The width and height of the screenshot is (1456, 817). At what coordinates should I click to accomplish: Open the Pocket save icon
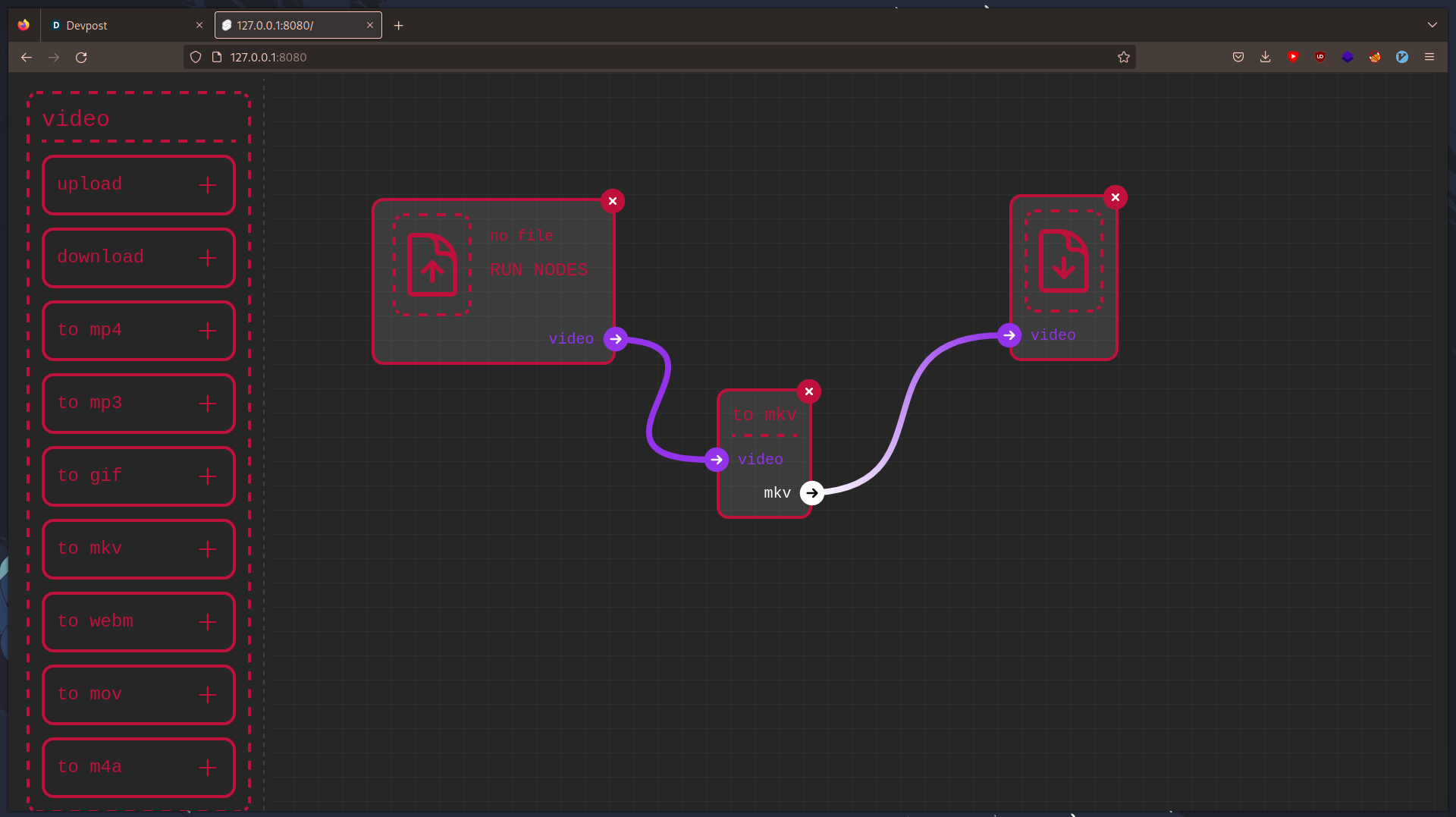(1238, 57)
